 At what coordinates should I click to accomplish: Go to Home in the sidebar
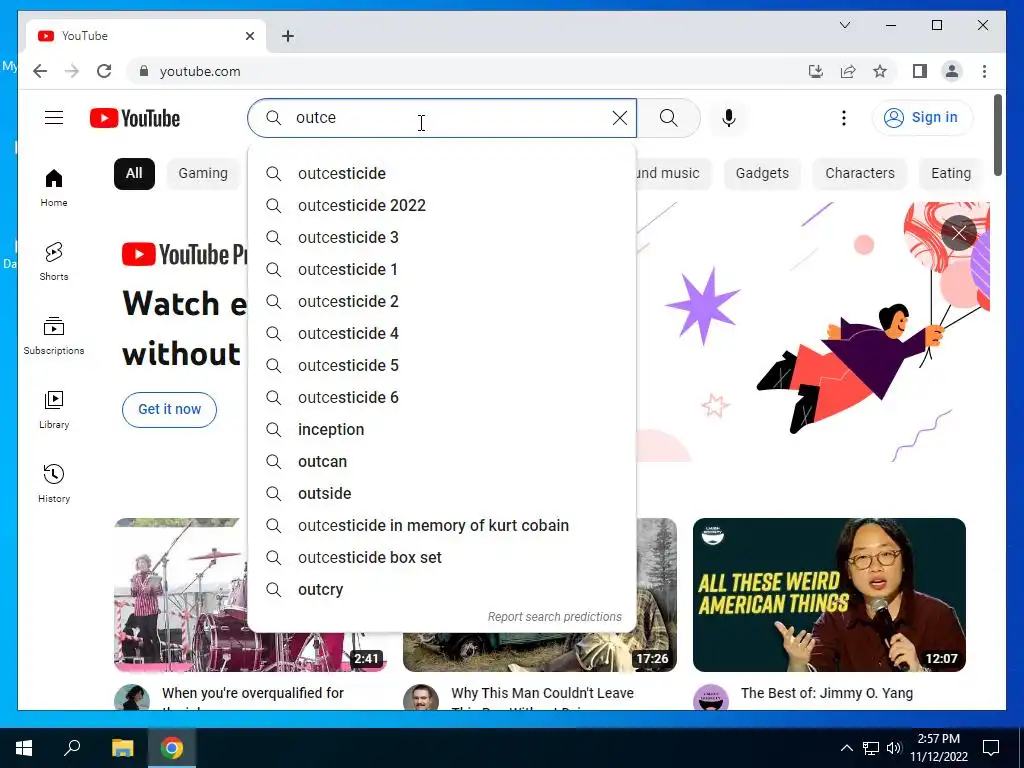tap(54, 188)
